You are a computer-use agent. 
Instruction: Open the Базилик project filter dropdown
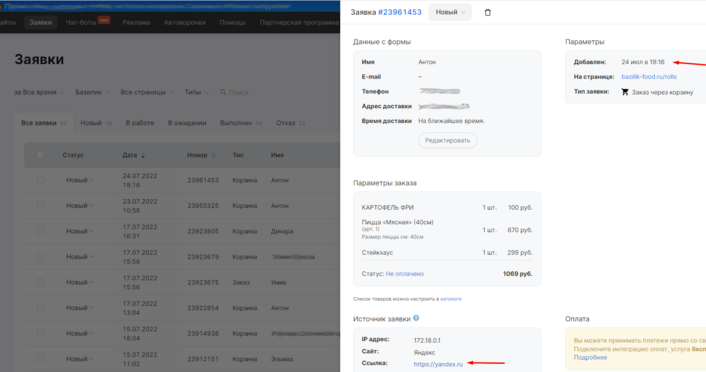coord(92,92)
